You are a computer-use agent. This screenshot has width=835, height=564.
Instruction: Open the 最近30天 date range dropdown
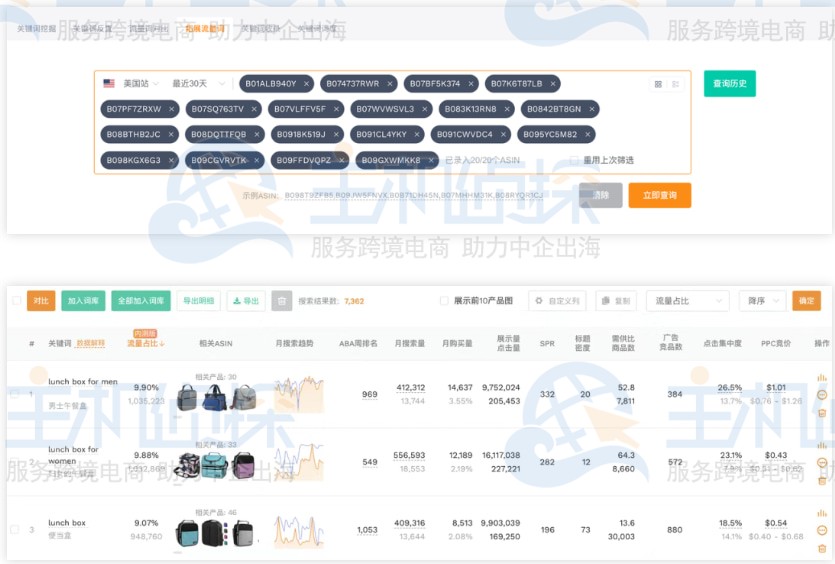click(x=199, y=84)
